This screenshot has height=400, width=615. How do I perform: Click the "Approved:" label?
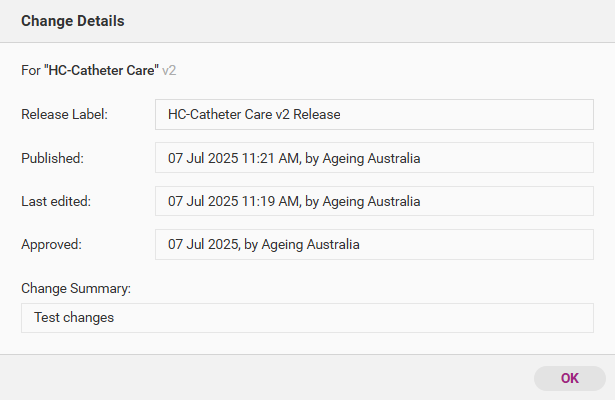coord(51,244)
